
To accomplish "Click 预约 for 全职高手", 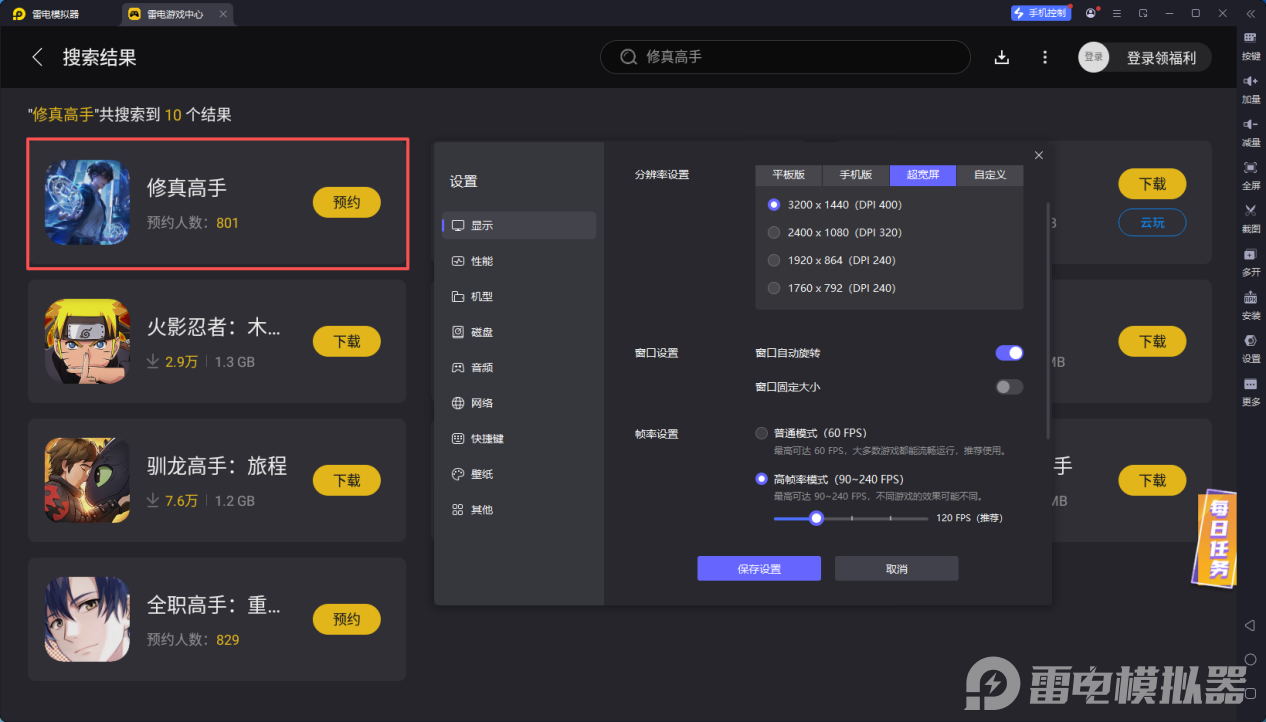I will pyautogui.click(x=347, y=619).
